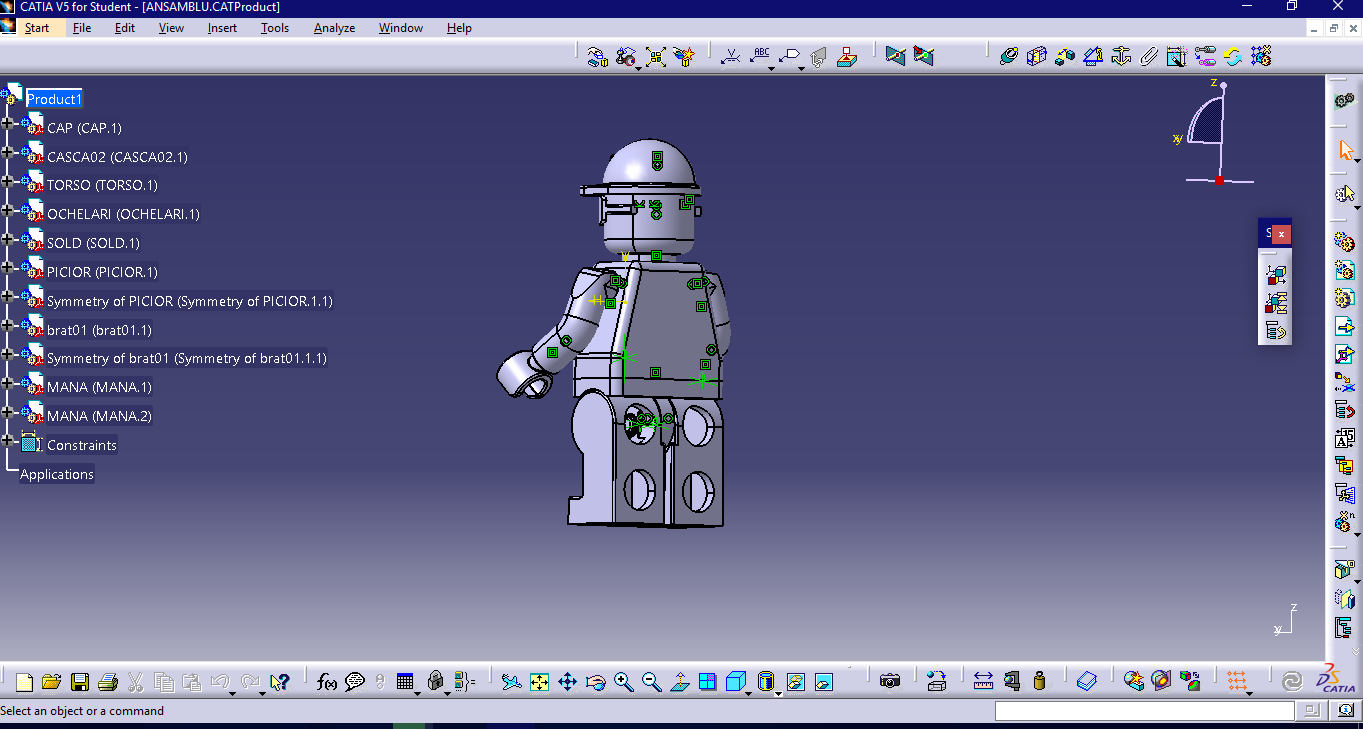Open the view cube dropdown arrow
Viewport: 1363px width, 729px height.
[x=750, y=692]
